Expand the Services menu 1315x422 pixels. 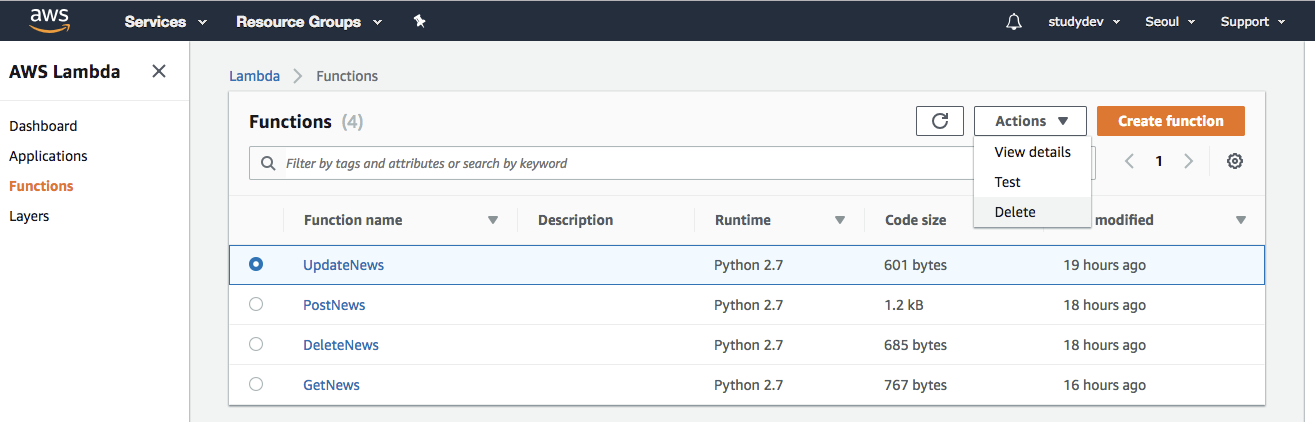click(166, 21)
